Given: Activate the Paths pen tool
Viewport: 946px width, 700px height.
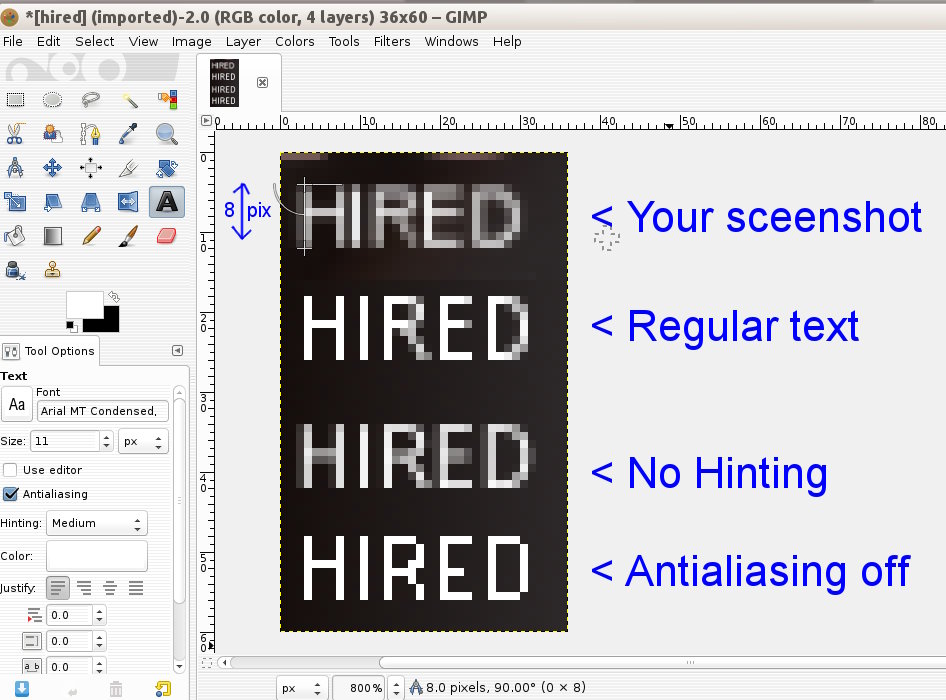Looking at the screenshot, I should pos(90,133).
